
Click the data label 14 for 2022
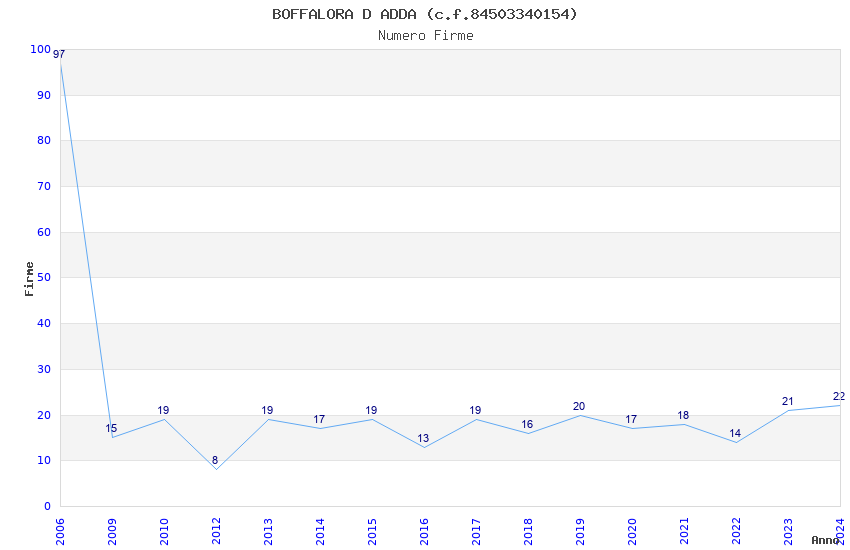click(x=735, y=433)
